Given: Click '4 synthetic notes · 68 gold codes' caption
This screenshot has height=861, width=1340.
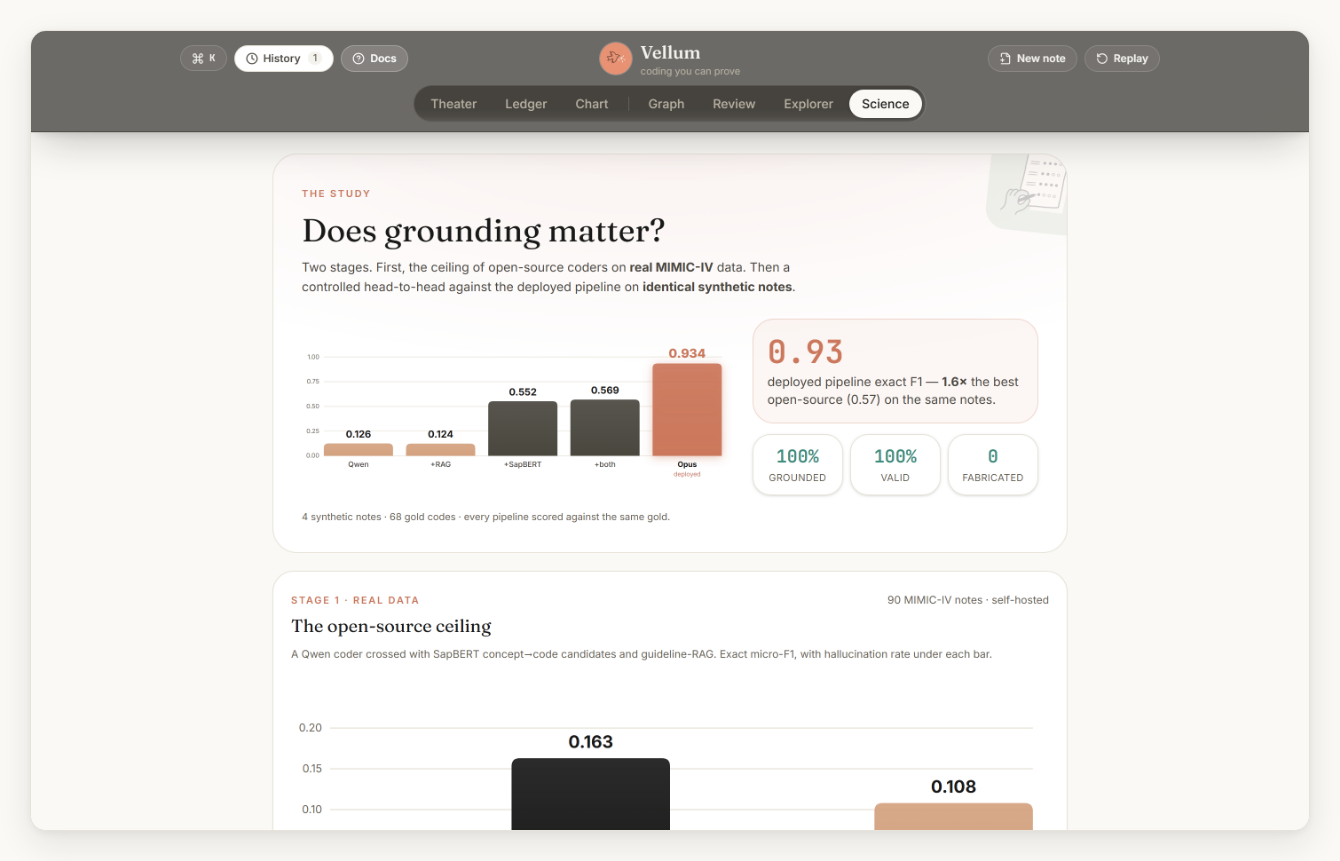Looking at the screenshot, I should [x=486, y=517].
